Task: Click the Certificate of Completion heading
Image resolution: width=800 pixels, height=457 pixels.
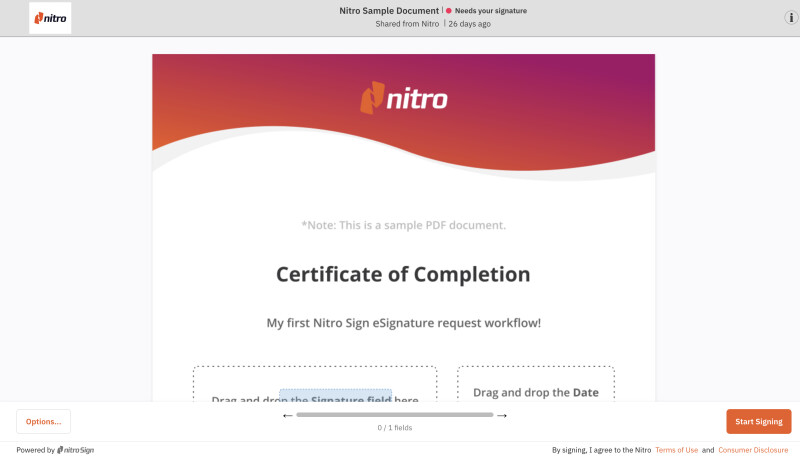Action: (x=403, y=274)
